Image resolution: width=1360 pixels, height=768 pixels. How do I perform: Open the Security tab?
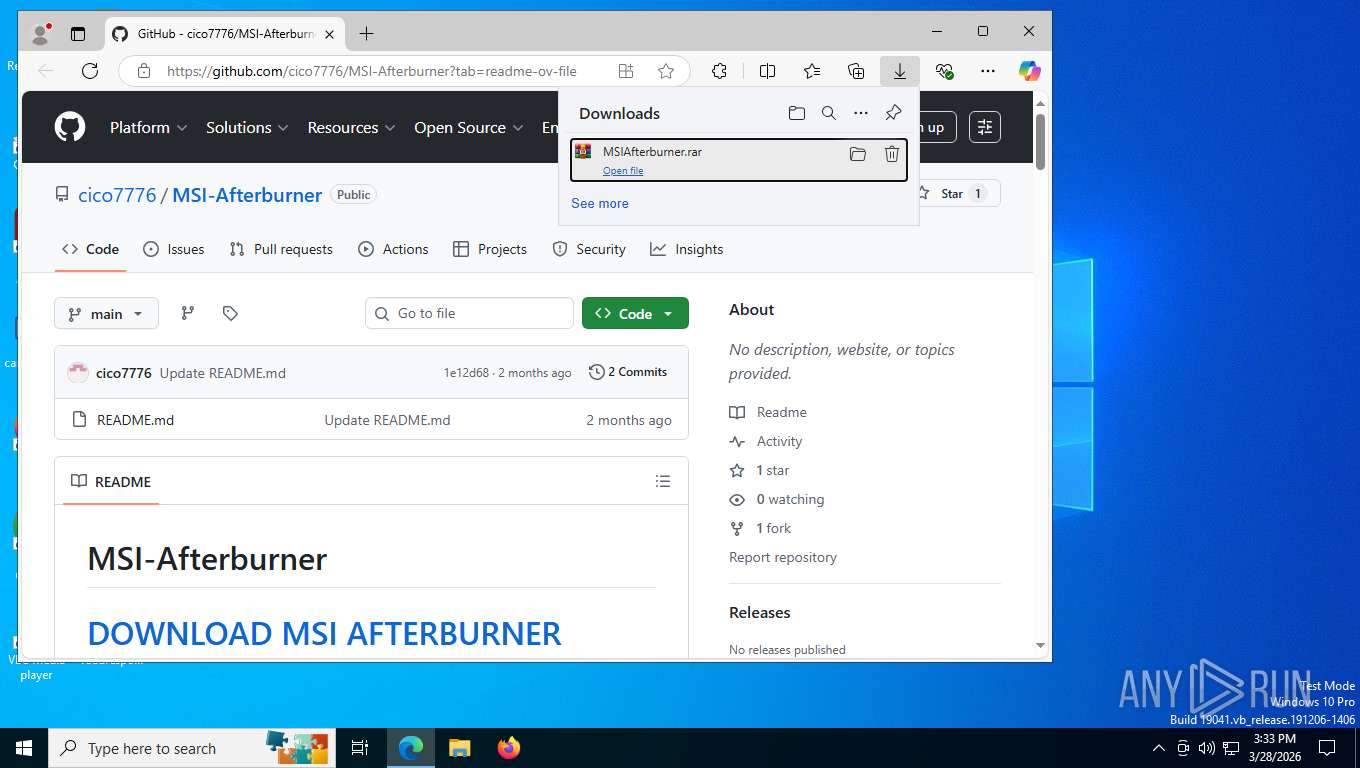point(589,249)
